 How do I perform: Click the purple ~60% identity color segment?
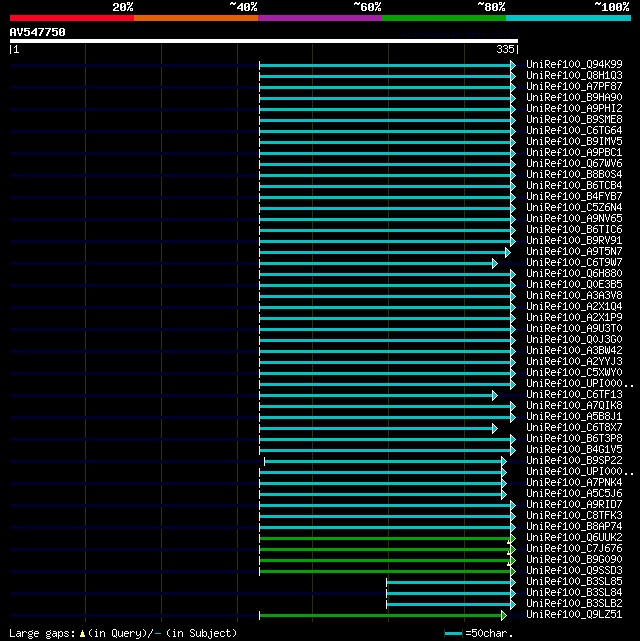coord(320,18)
